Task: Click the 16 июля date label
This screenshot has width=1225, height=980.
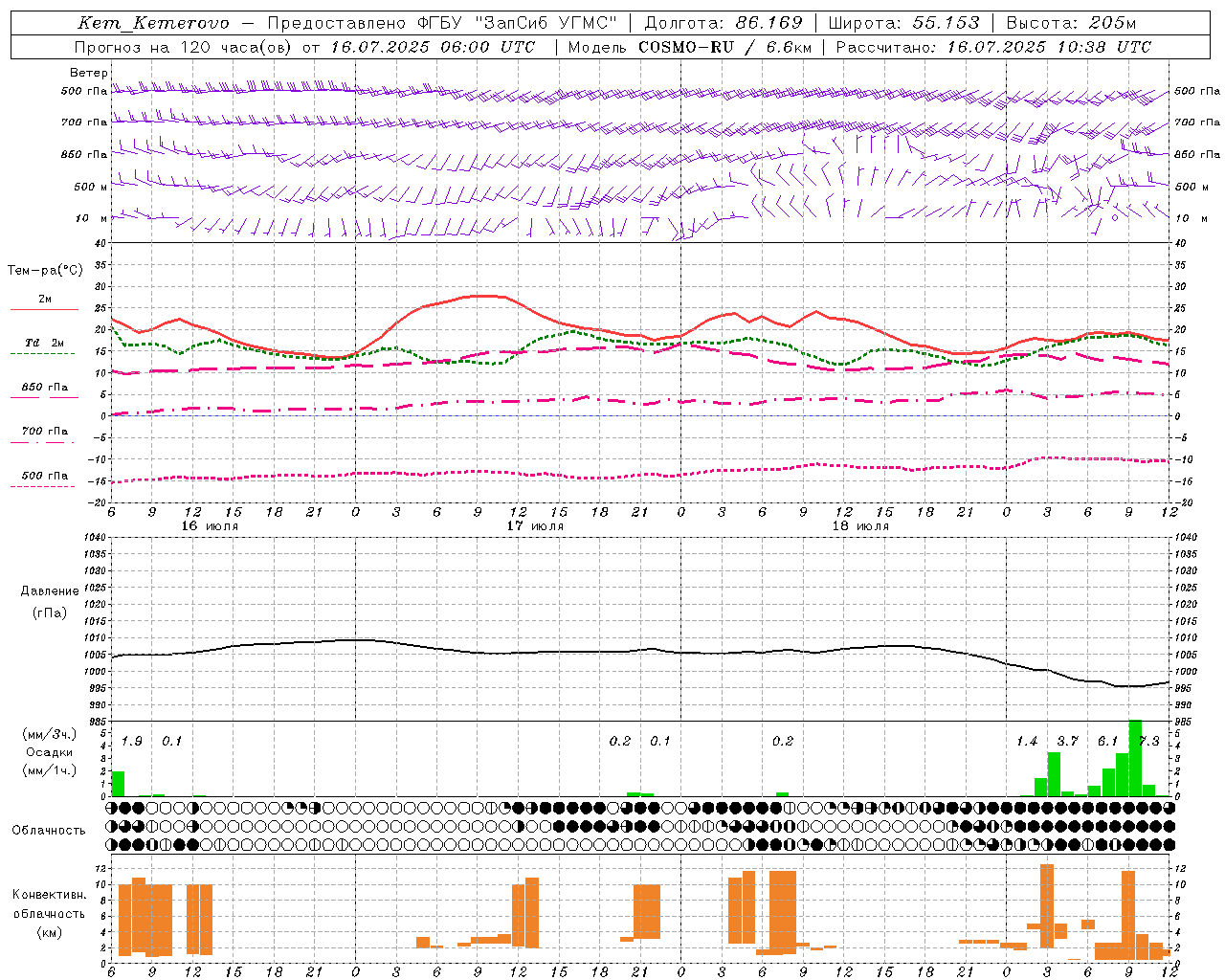Action: [210, 526]
